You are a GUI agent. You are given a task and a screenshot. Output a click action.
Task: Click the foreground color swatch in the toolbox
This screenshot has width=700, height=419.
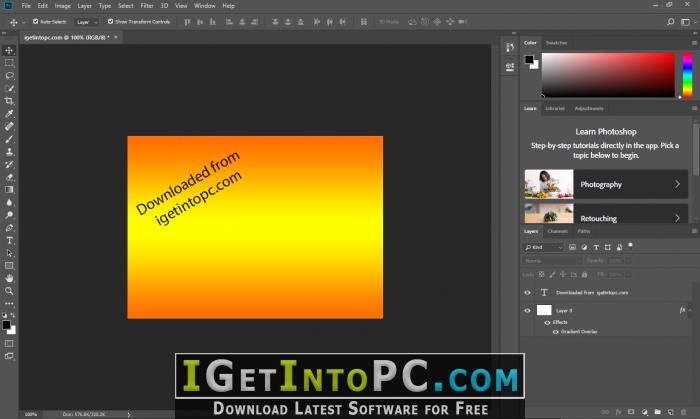tap(6, 325)
